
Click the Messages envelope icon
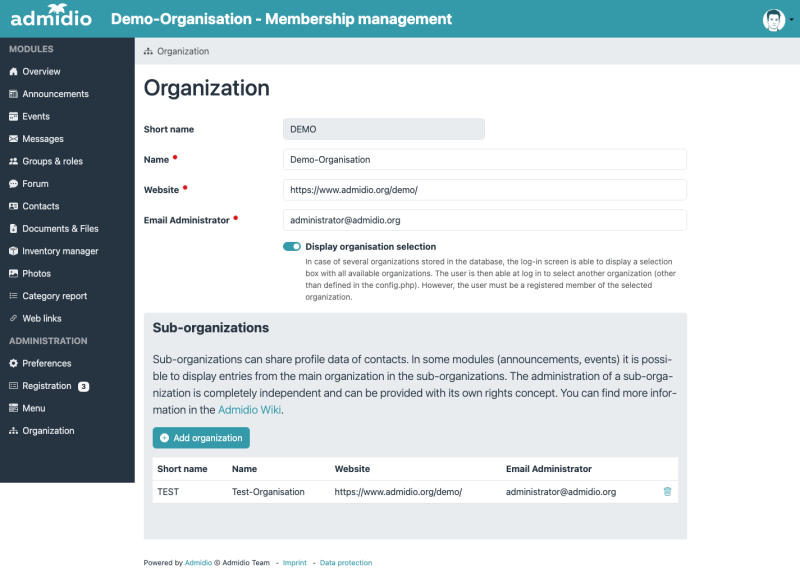[13, 139]
